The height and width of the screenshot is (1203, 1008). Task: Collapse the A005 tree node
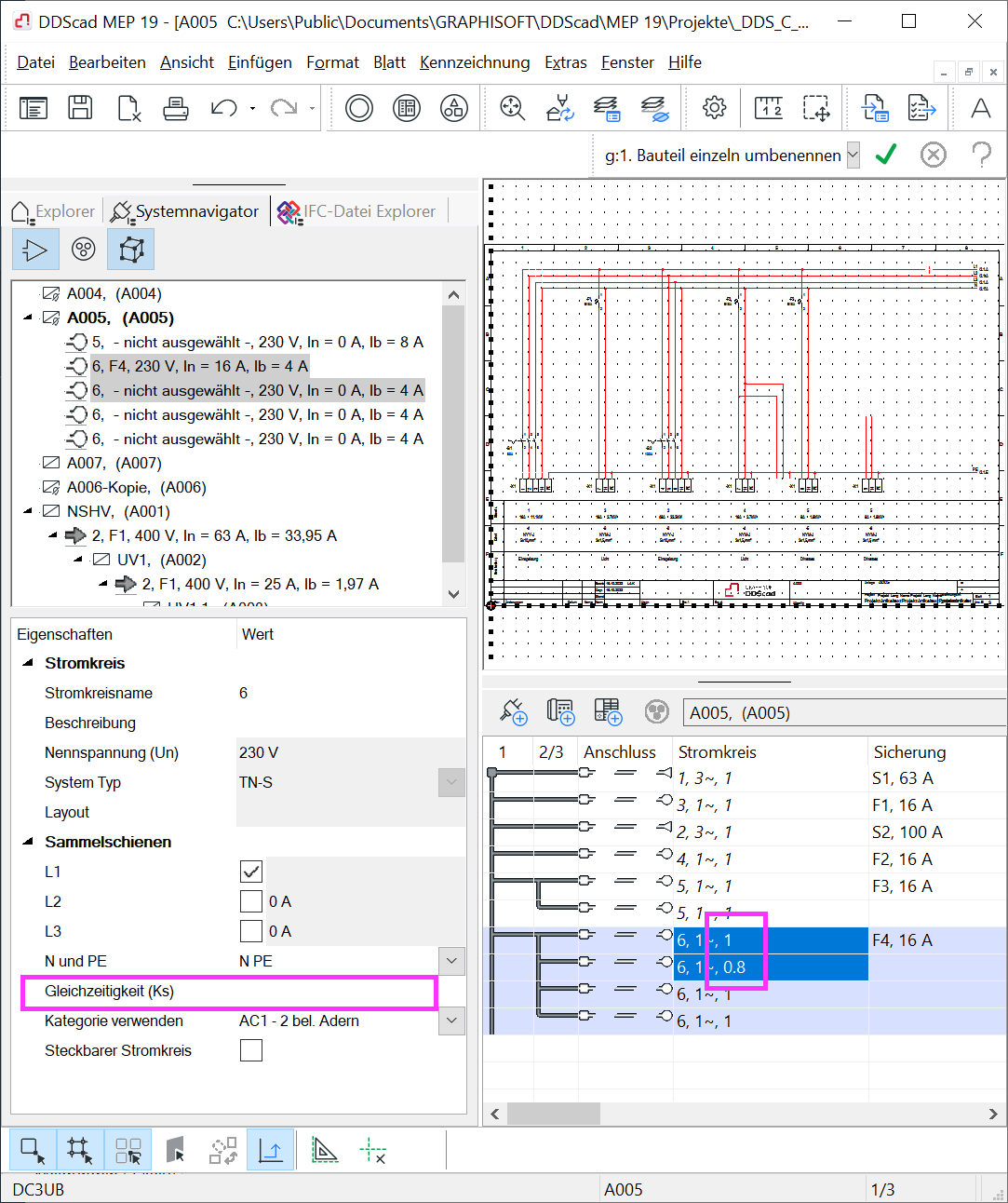(x=28, y=318)
